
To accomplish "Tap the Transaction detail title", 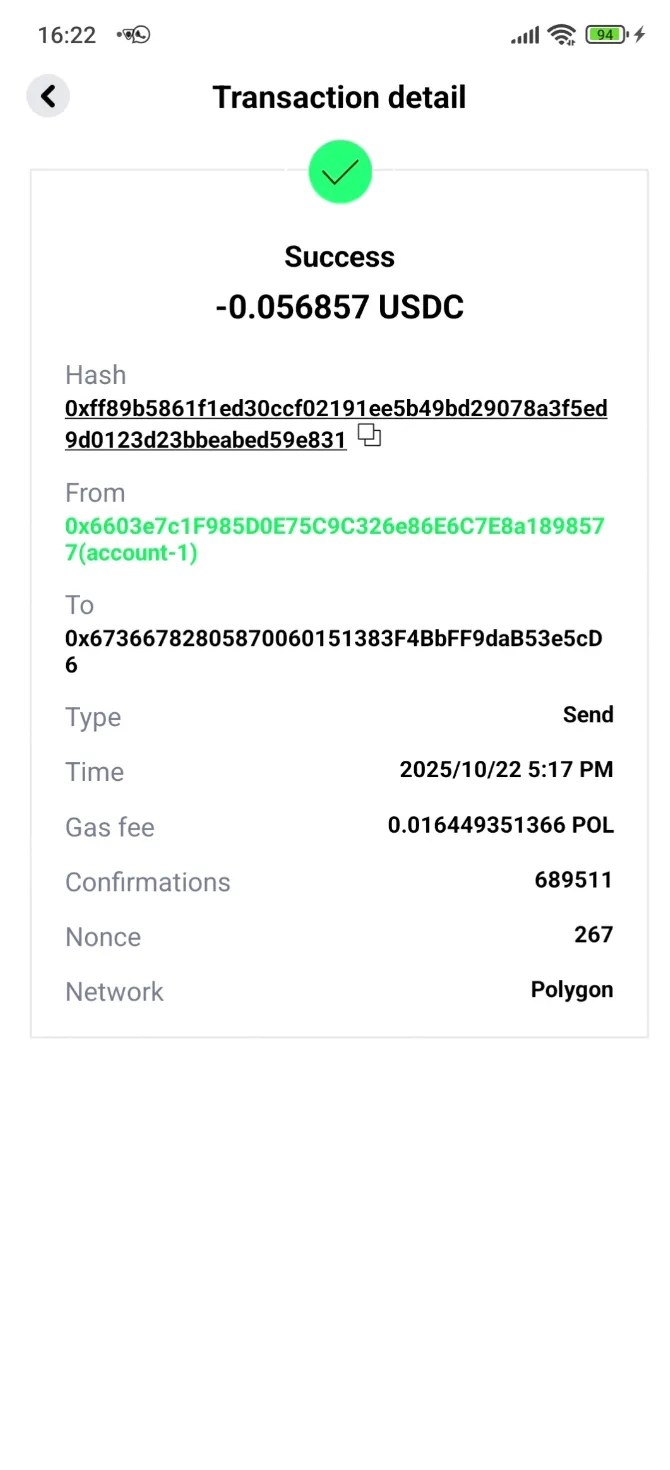I will [339, 97].
